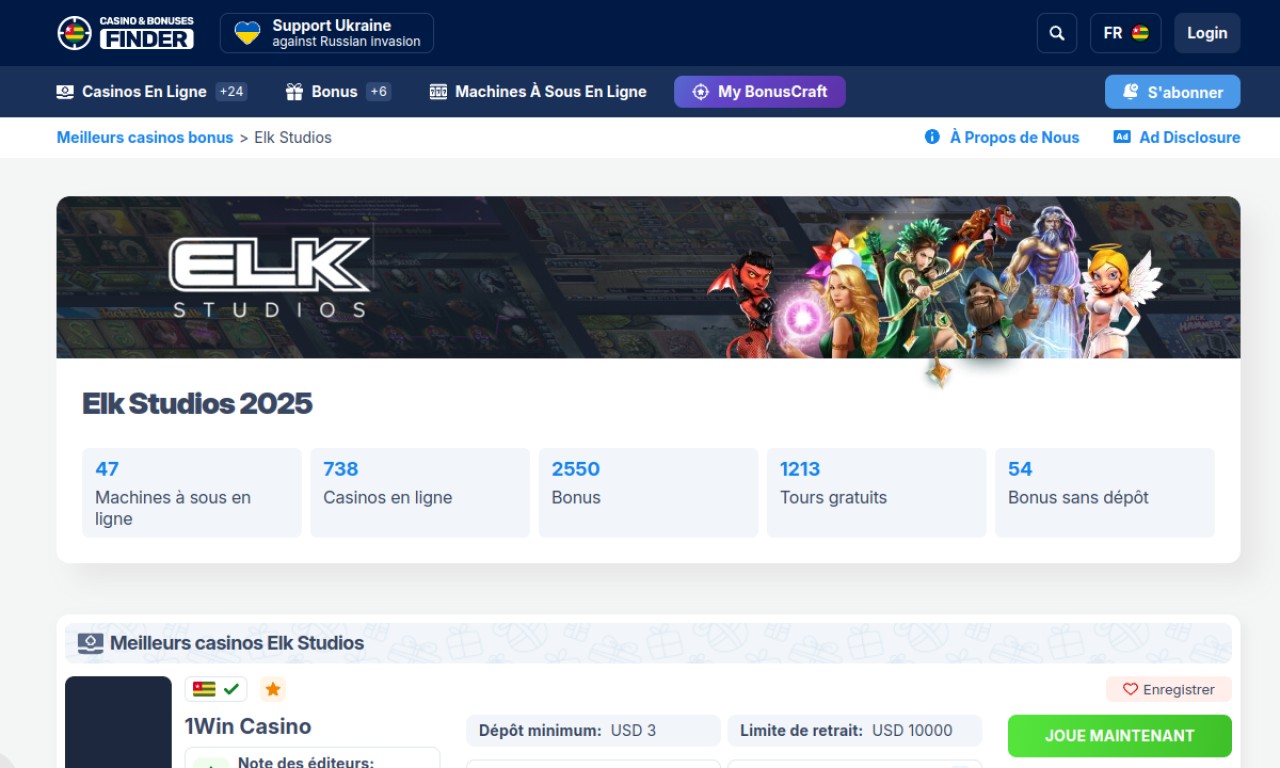
Task: Go to Meilleurs casinos bonus breadcrumb
Action: tap(145, 137)
